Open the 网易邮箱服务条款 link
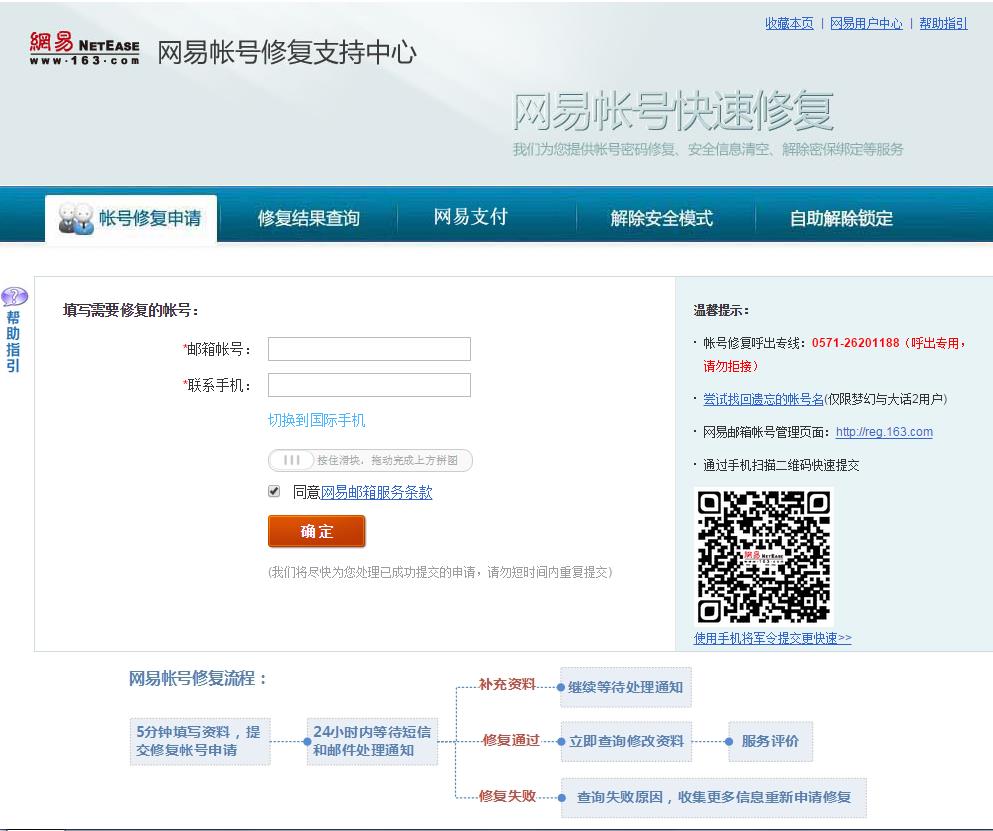Image resolution: width=993 pixels, height=831 pixels. click(x=376, y=492)
